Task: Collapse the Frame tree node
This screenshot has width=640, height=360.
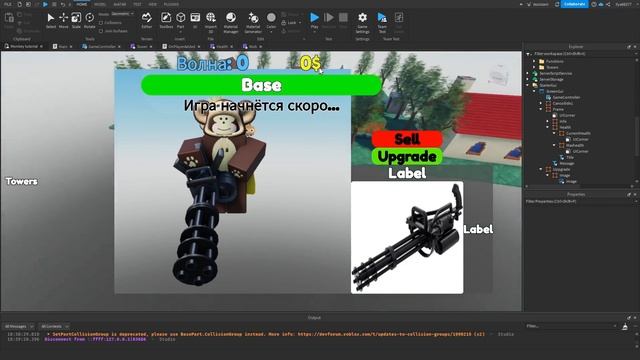Action: 541,109
